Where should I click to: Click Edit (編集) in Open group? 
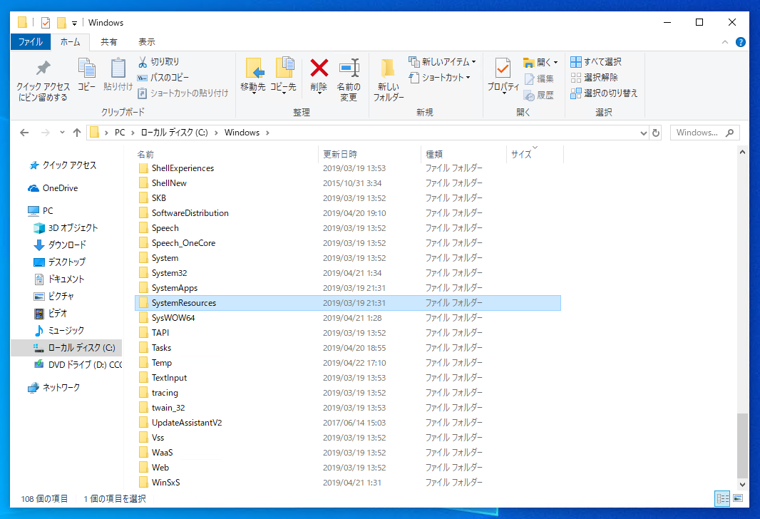(x=538, y=79)
